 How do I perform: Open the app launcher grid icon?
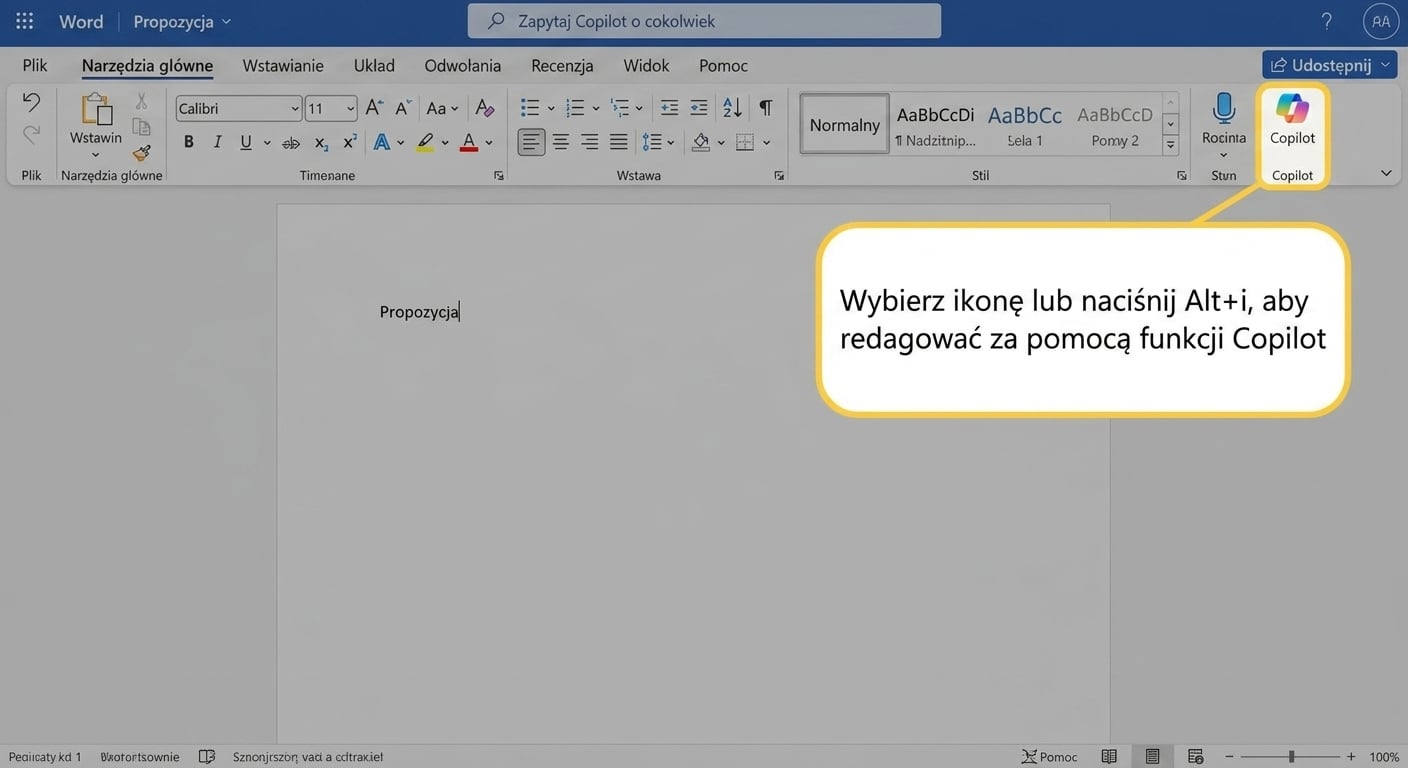(x=25, y=21)
